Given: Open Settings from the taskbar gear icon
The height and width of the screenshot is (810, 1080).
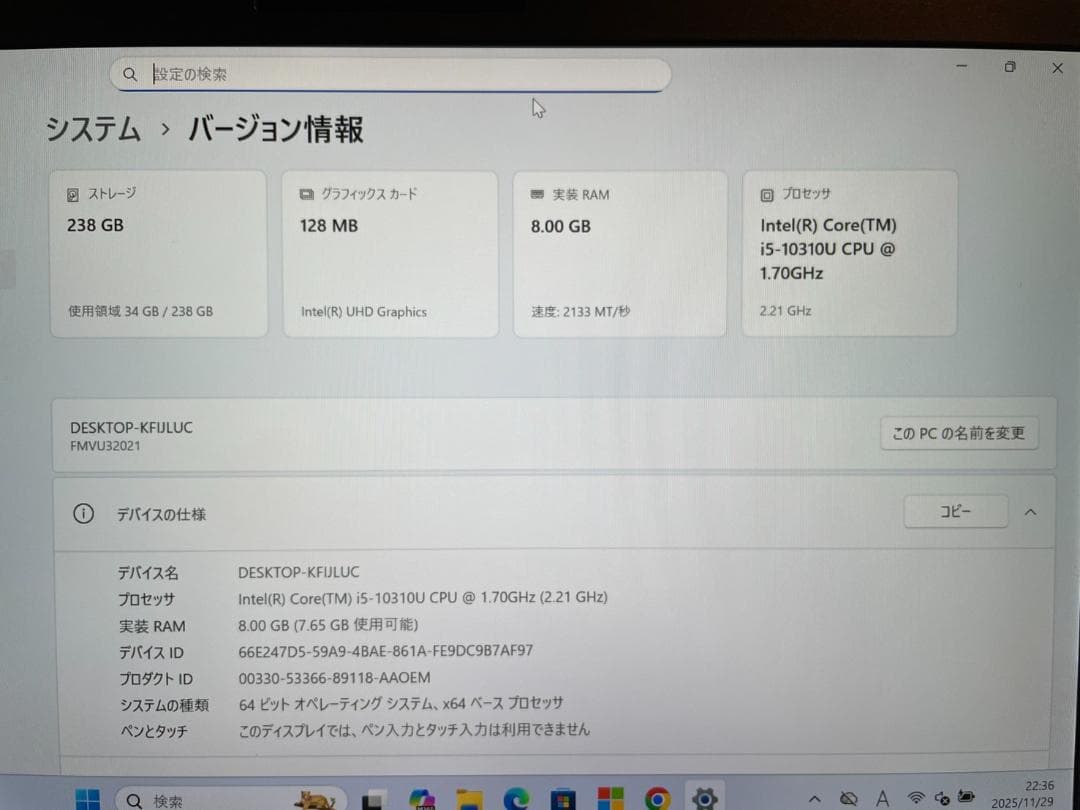Looking at the screenshot, I should click(x=705, y=798).
